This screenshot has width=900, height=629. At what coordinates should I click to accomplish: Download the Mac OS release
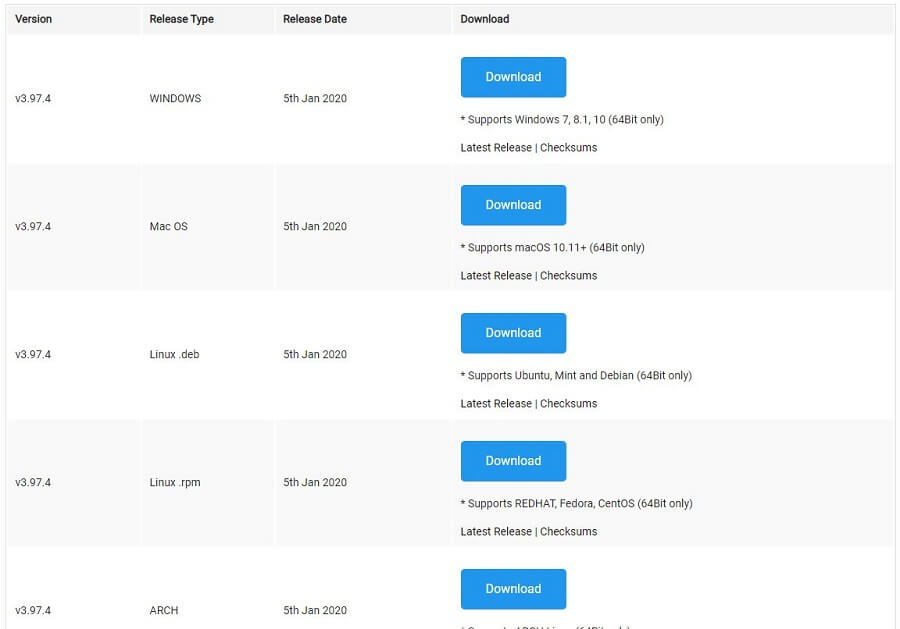coord(513,205)
